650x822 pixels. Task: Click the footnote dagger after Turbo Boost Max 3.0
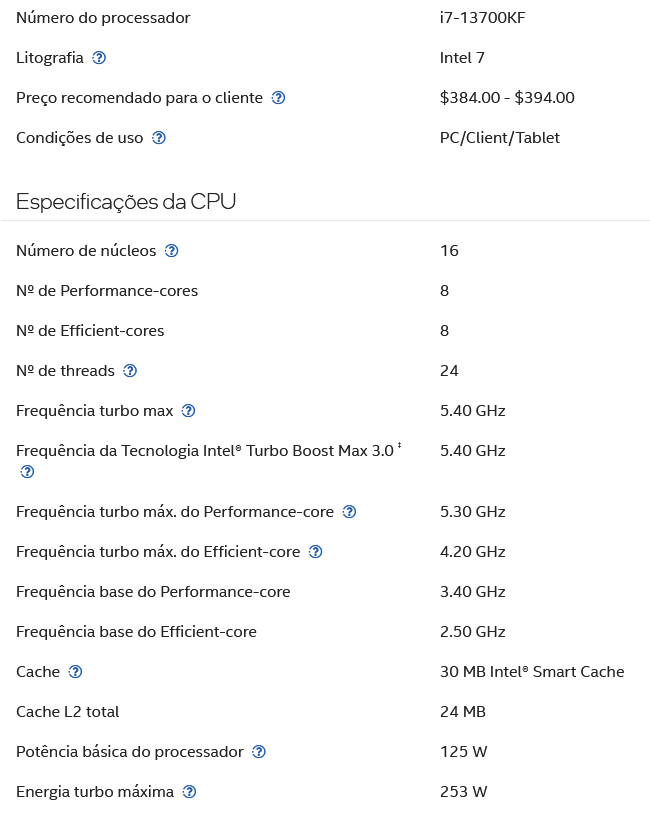(x=399, y=446)
